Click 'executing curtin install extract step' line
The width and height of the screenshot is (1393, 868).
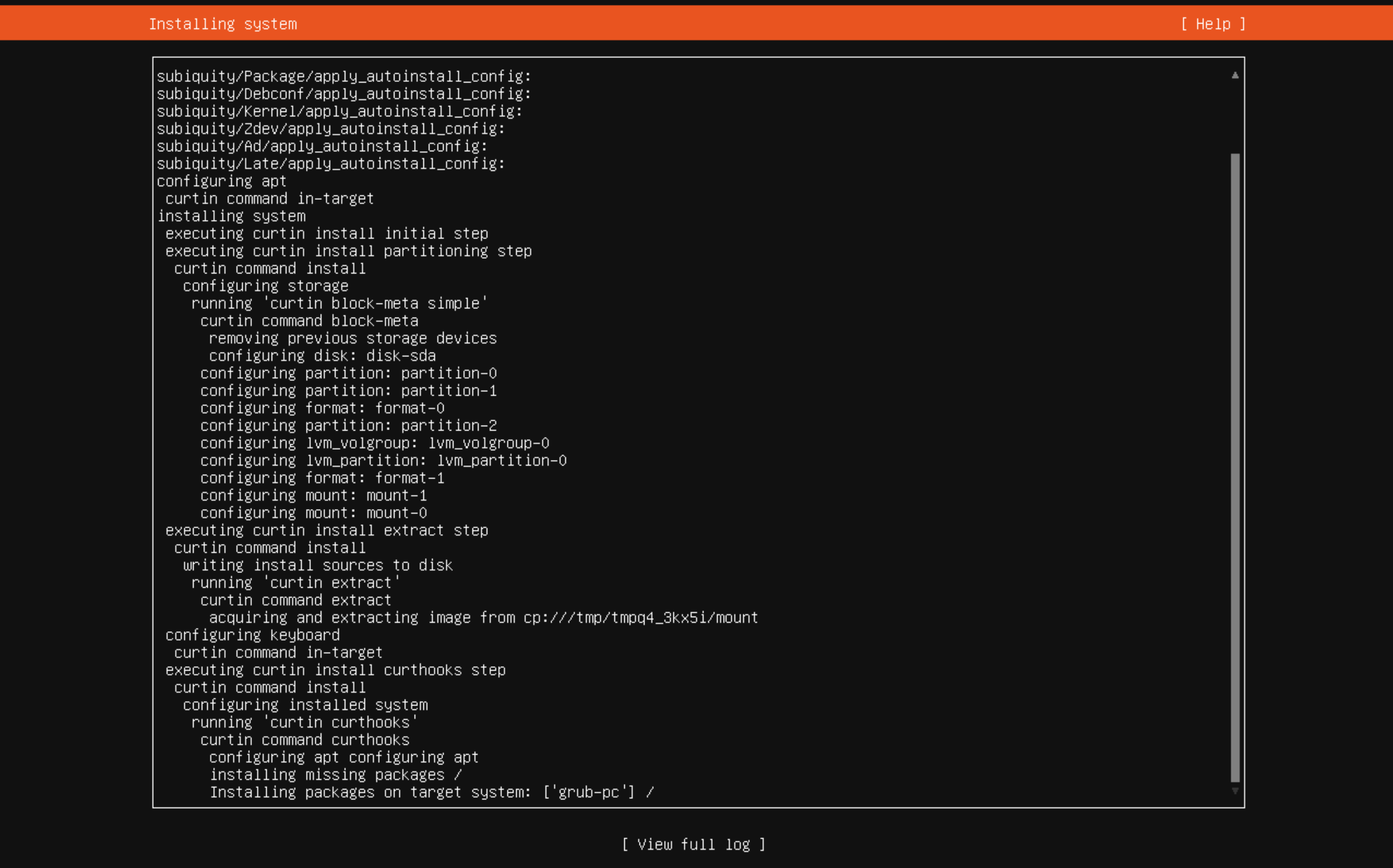point(327,530)
